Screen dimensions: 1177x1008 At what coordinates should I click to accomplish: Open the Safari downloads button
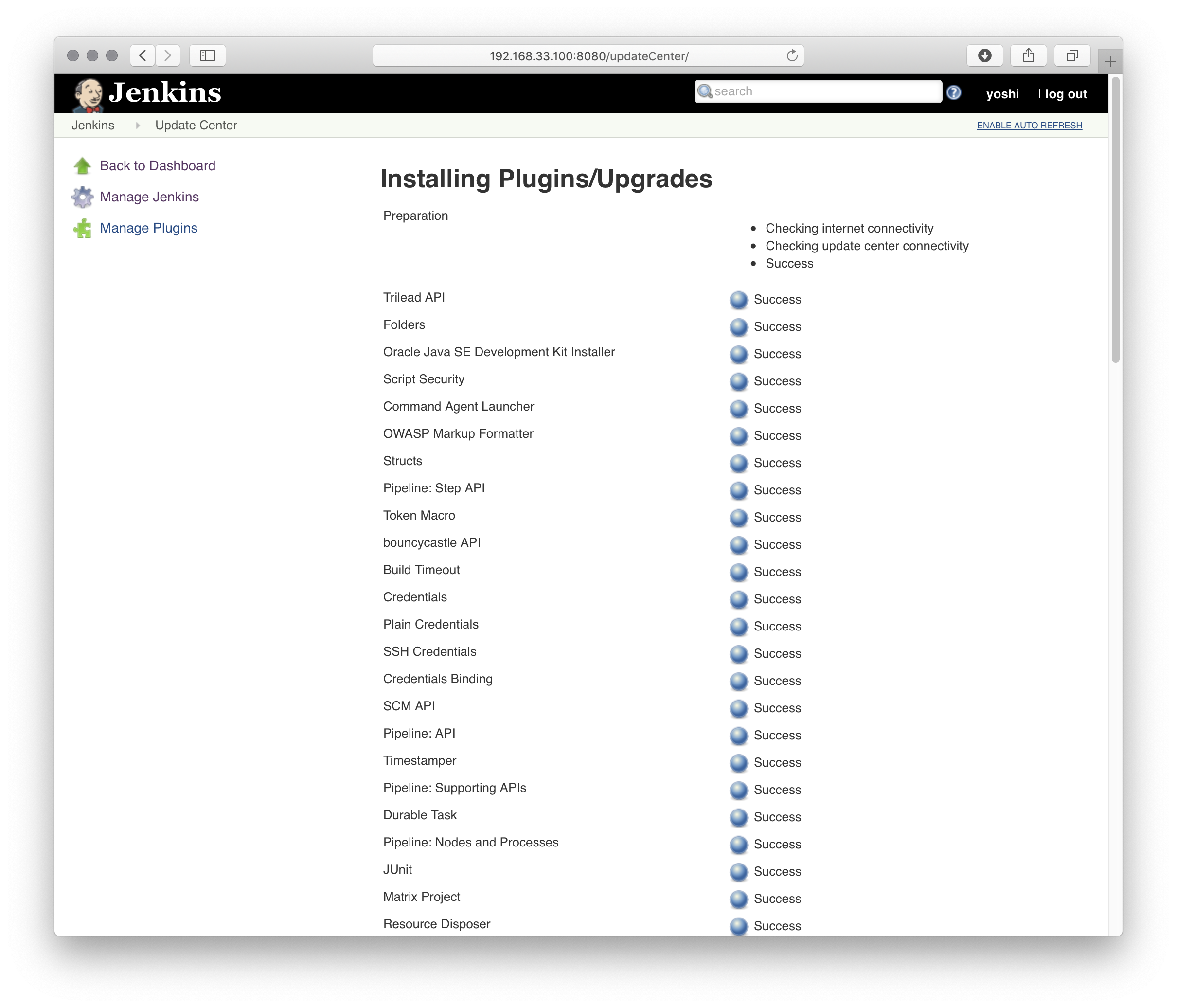tap(984, 55)
